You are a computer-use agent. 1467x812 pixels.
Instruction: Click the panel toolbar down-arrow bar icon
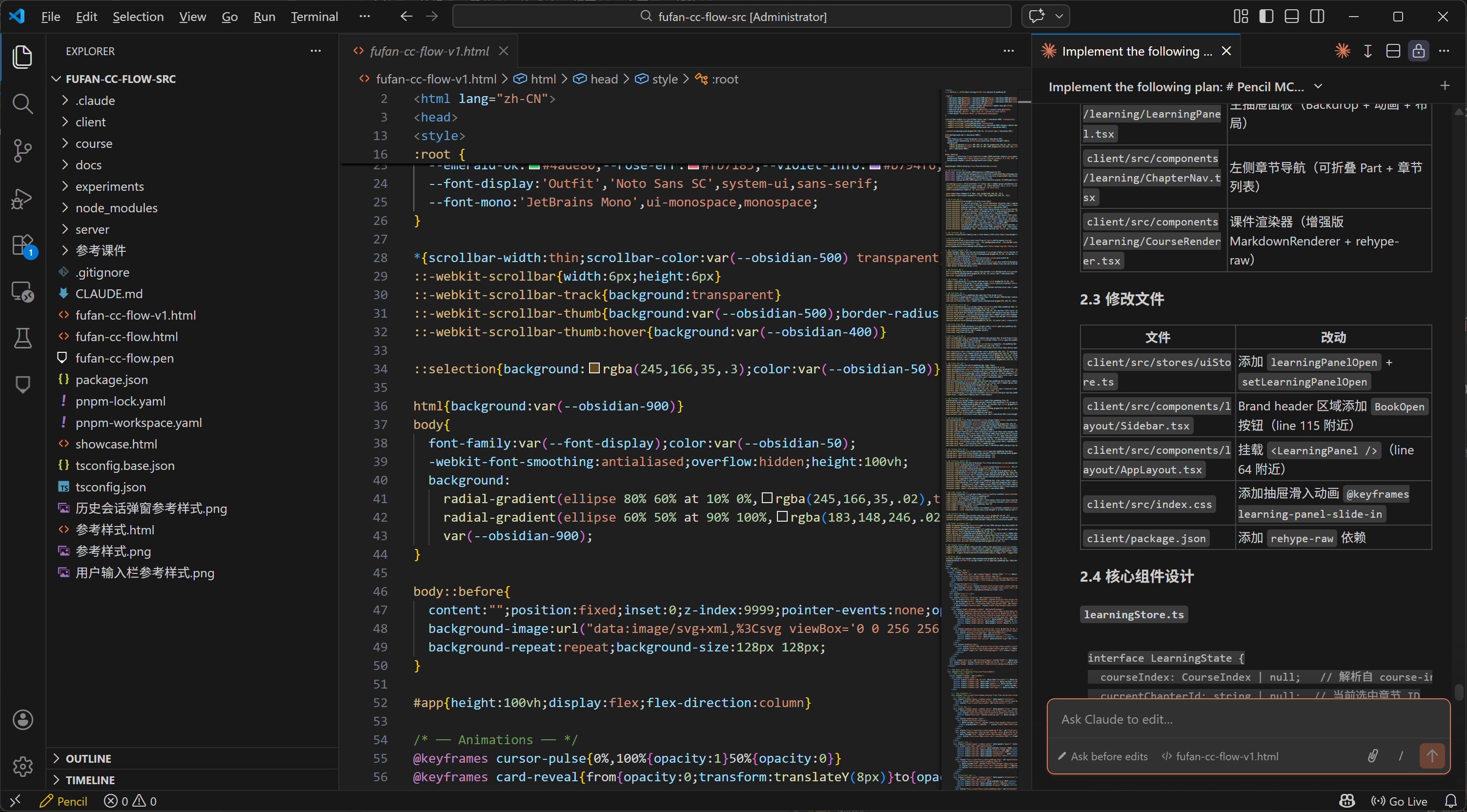pos(1368,51)
